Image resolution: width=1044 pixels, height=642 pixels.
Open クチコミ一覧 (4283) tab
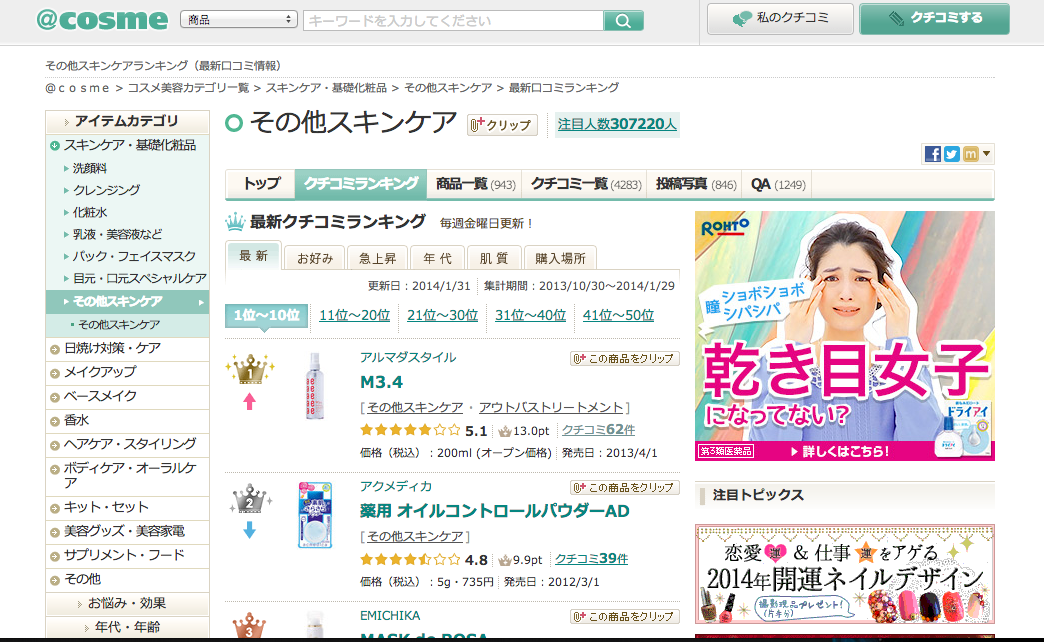coord(585,184)
